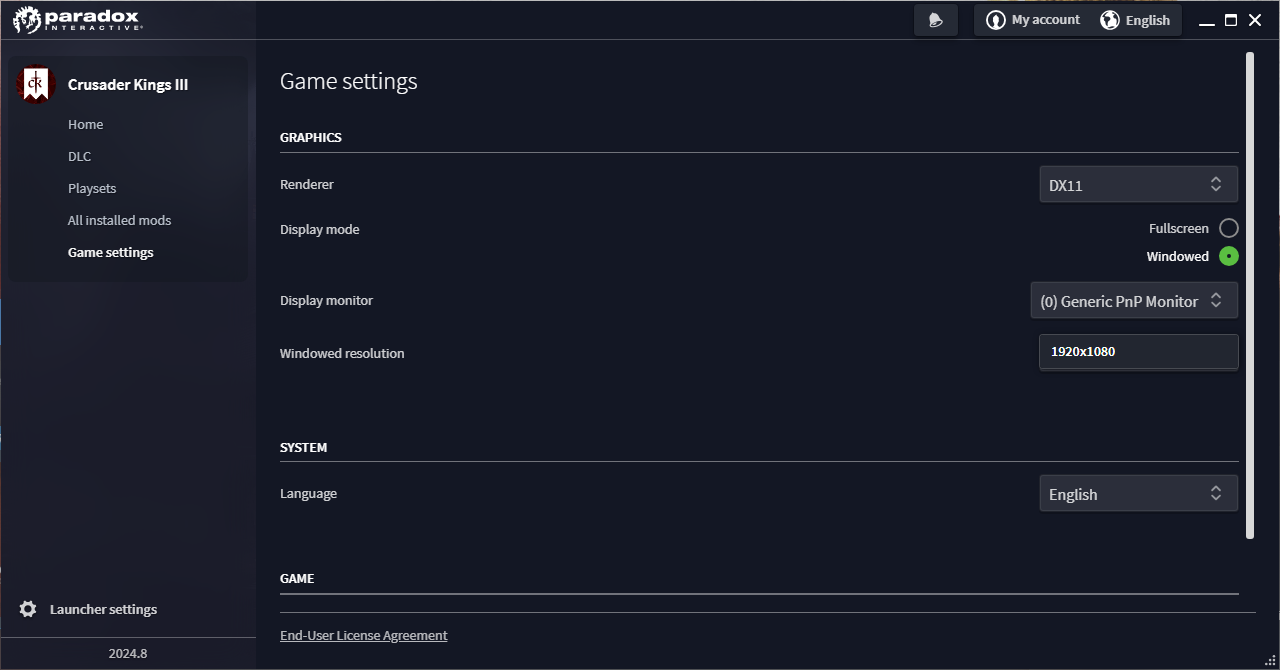Click the globe language icon

point(1110,20)
